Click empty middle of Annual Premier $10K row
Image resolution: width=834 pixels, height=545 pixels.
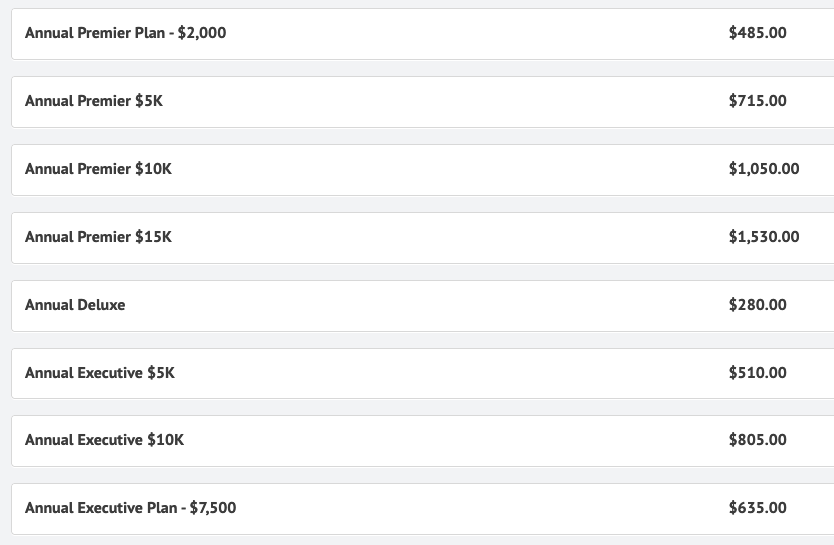450,169
